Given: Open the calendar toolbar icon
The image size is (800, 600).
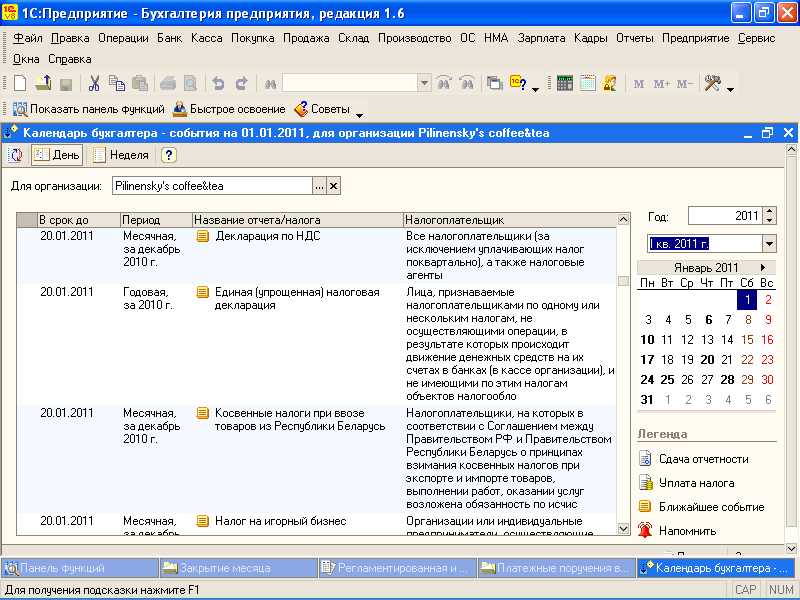Looking at the screenshot, I should (x=588, y=83).
